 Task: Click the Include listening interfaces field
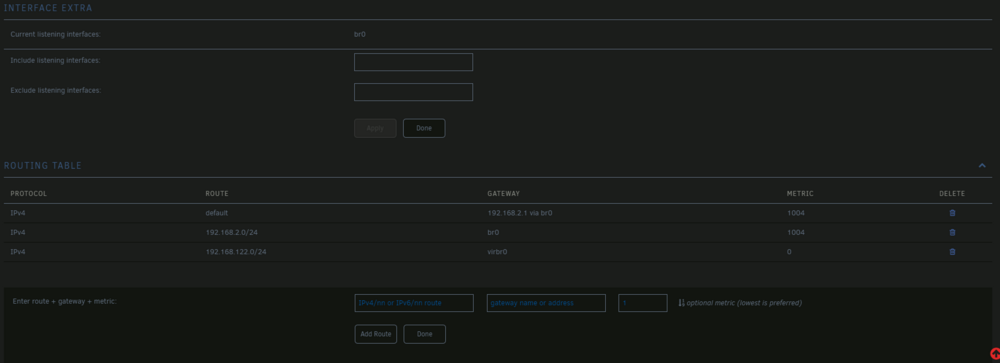(413, 62)
